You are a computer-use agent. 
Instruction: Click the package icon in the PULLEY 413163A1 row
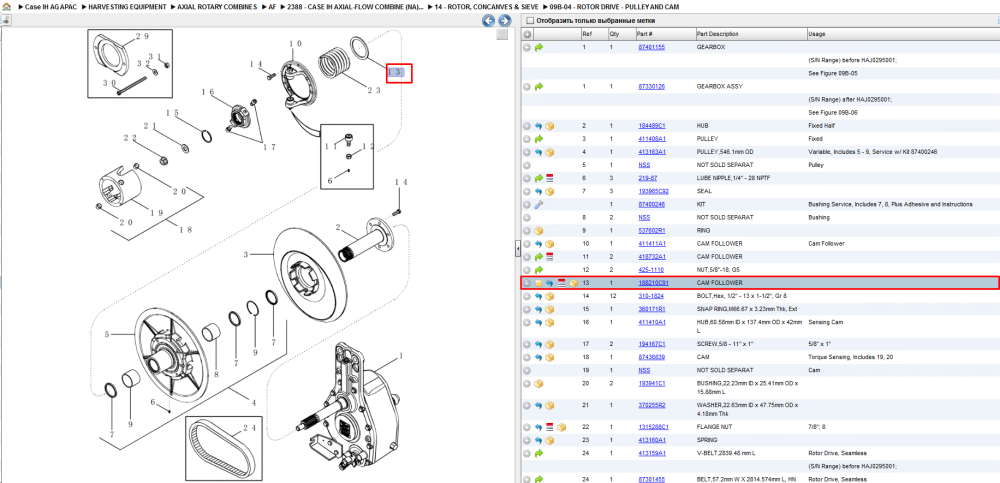point(549,152)
